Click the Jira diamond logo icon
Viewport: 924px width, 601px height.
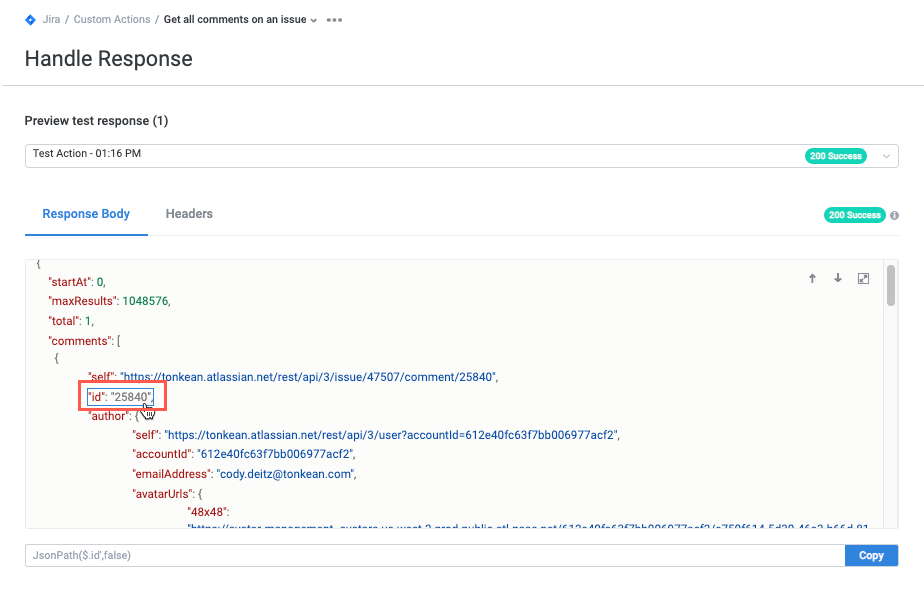tap(30, 19)
